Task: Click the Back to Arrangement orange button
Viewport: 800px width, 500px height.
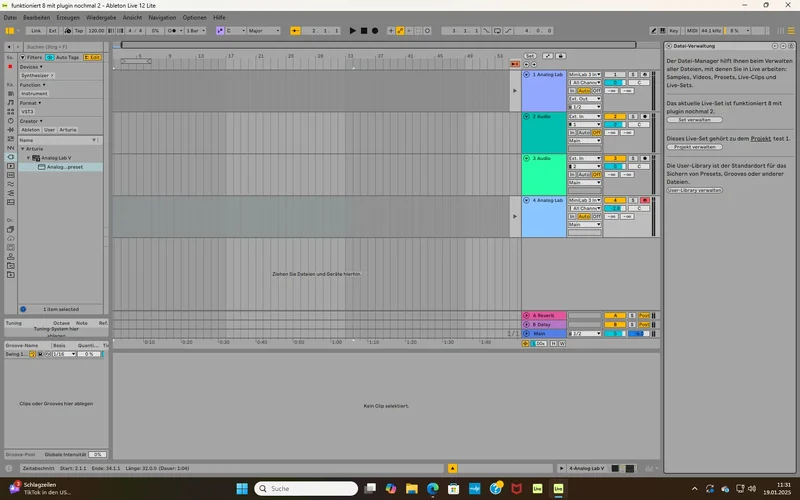Action: [x=515, y=64]
